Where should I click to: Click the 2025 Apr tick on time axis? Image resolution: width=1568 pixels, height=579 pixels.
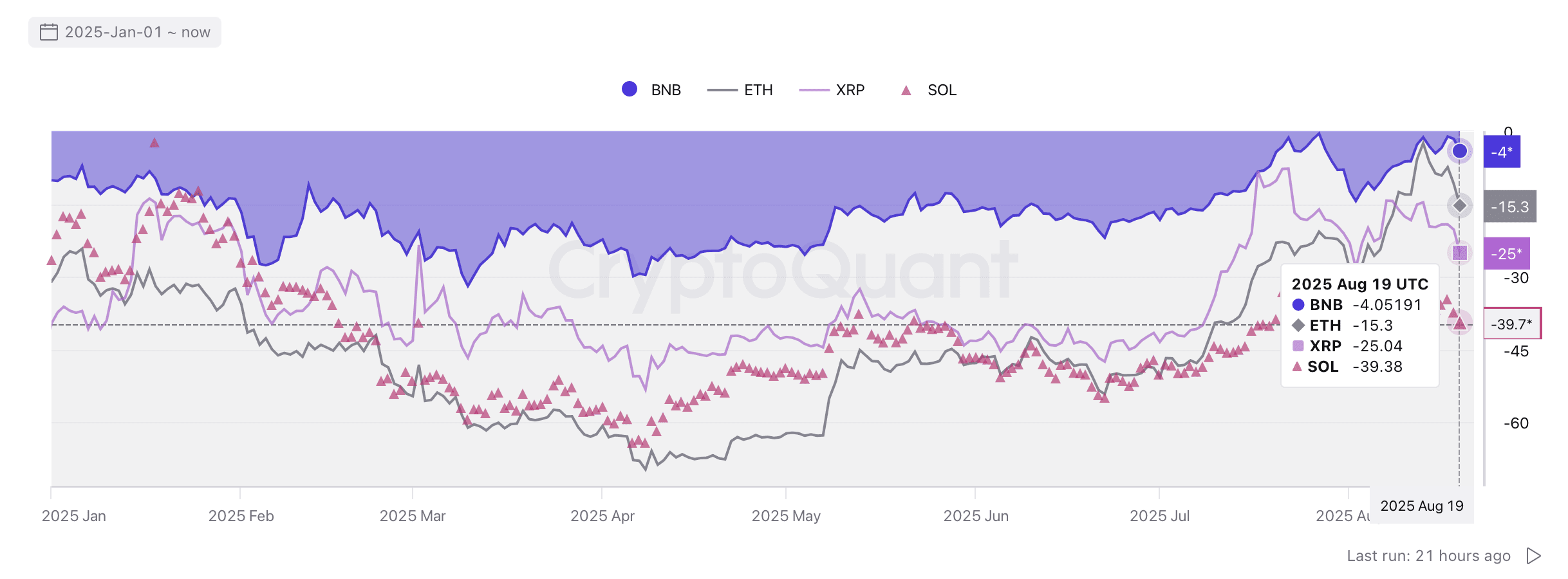click(602, 516)
